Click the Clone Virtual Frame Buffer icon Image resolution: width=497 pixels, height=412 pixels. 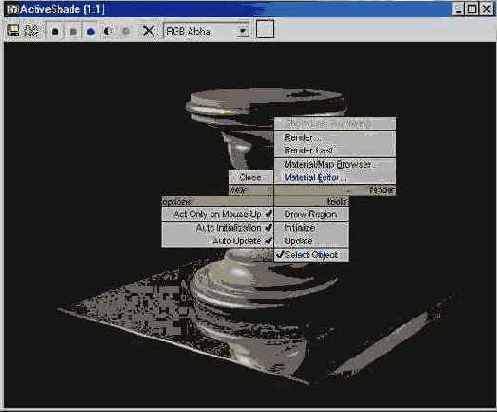click(x=32, y=31)
